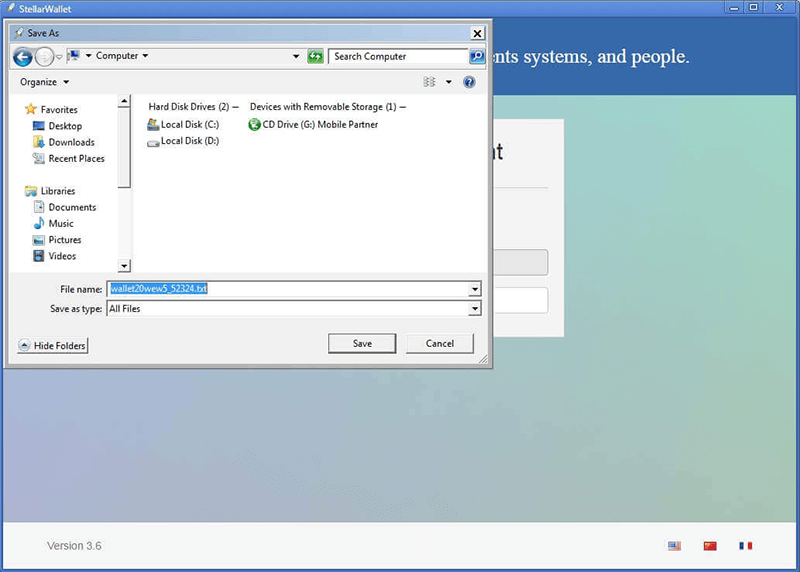Select Local Disk (D:)

(190, 141)
